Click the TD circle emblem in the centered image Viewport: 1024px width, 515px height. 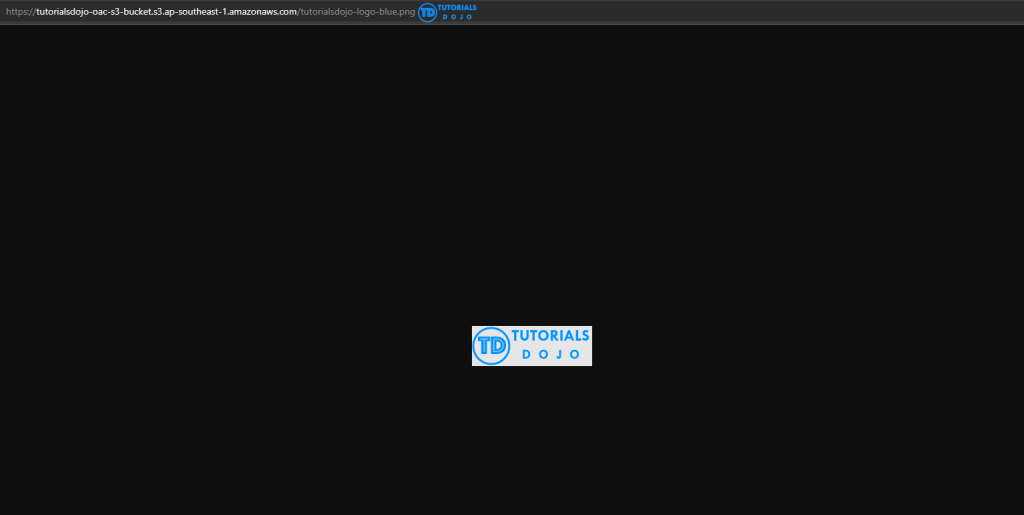[x=491, y=346]
